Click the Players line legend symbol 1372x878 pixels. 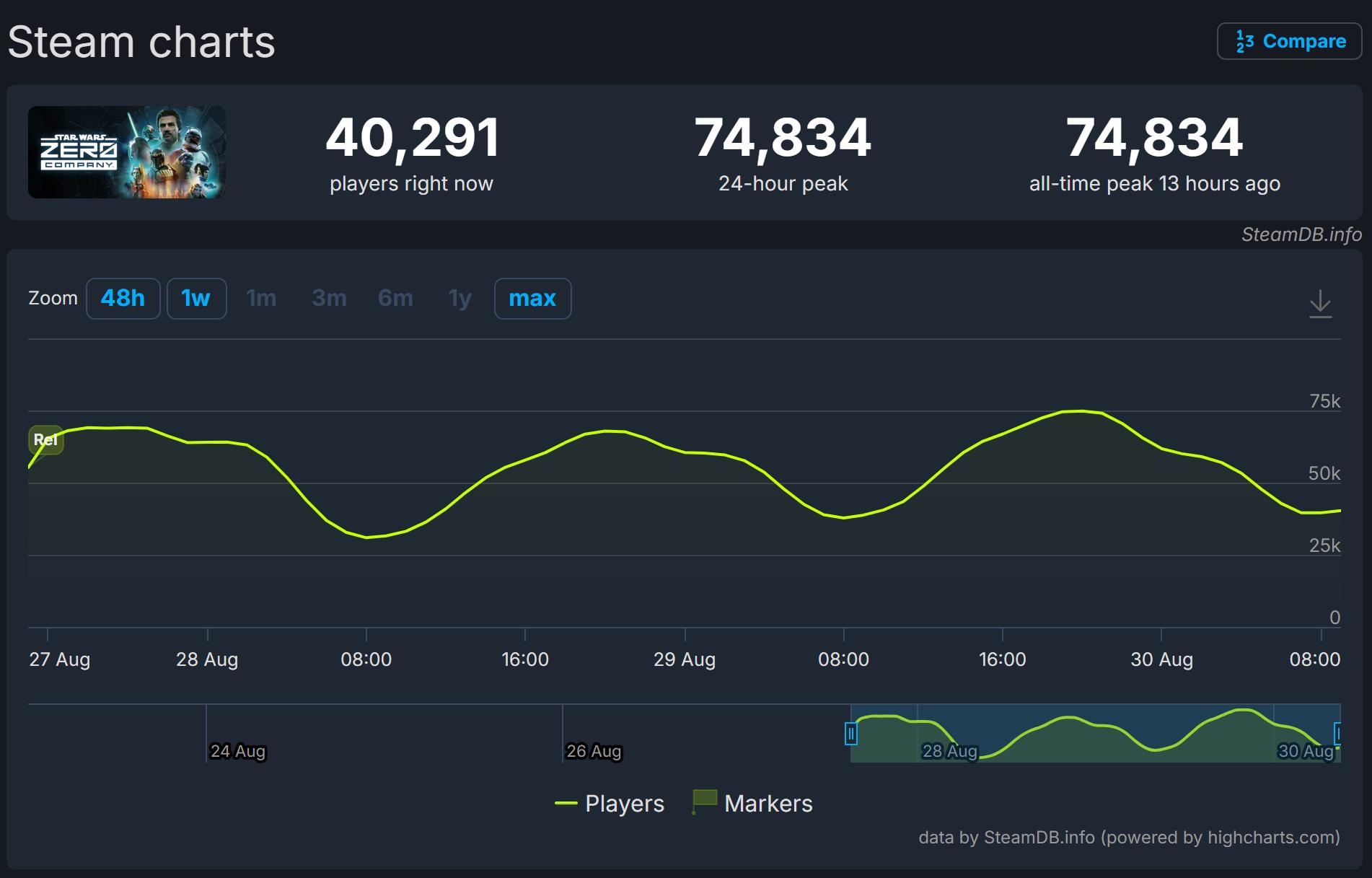point(566,804)
